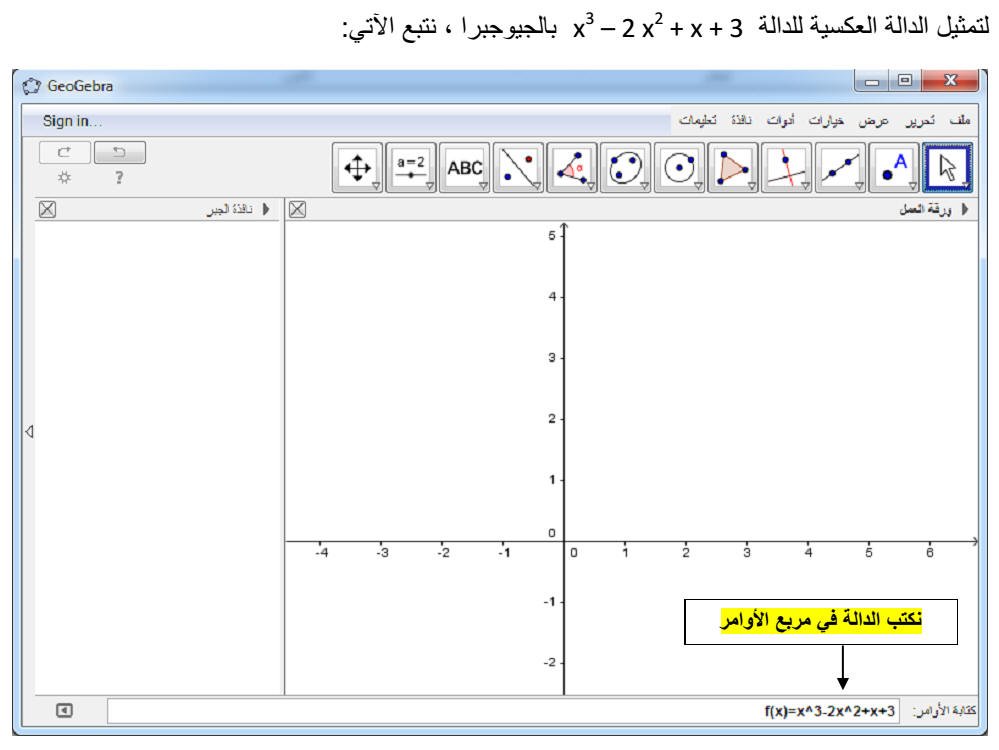The width and height of the screenshot is (999, 750).
Task: Open the settings gear icon
Action: (64, 177)
